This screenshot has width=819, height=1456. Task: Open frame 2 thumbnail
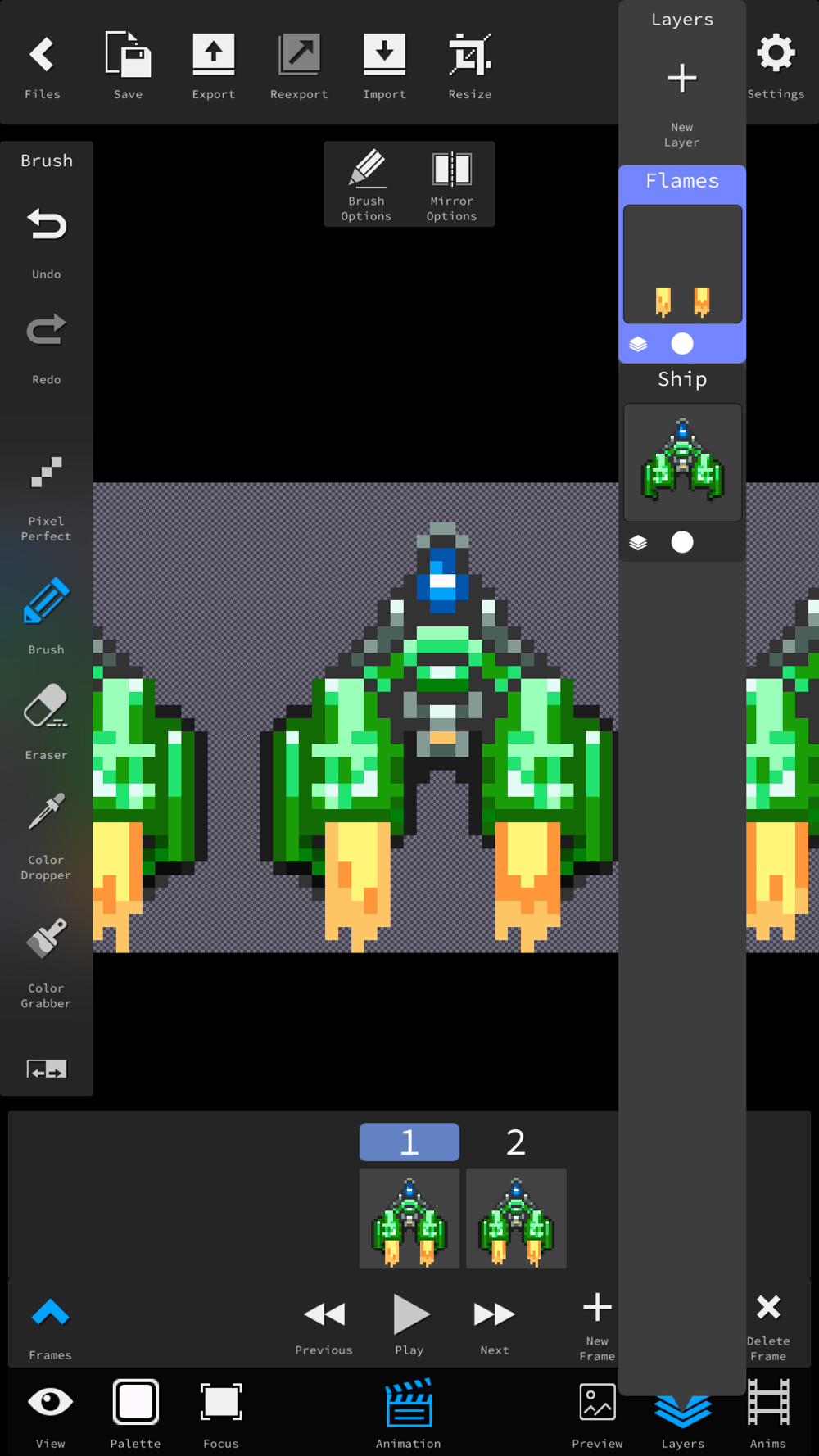[516, 1219]
